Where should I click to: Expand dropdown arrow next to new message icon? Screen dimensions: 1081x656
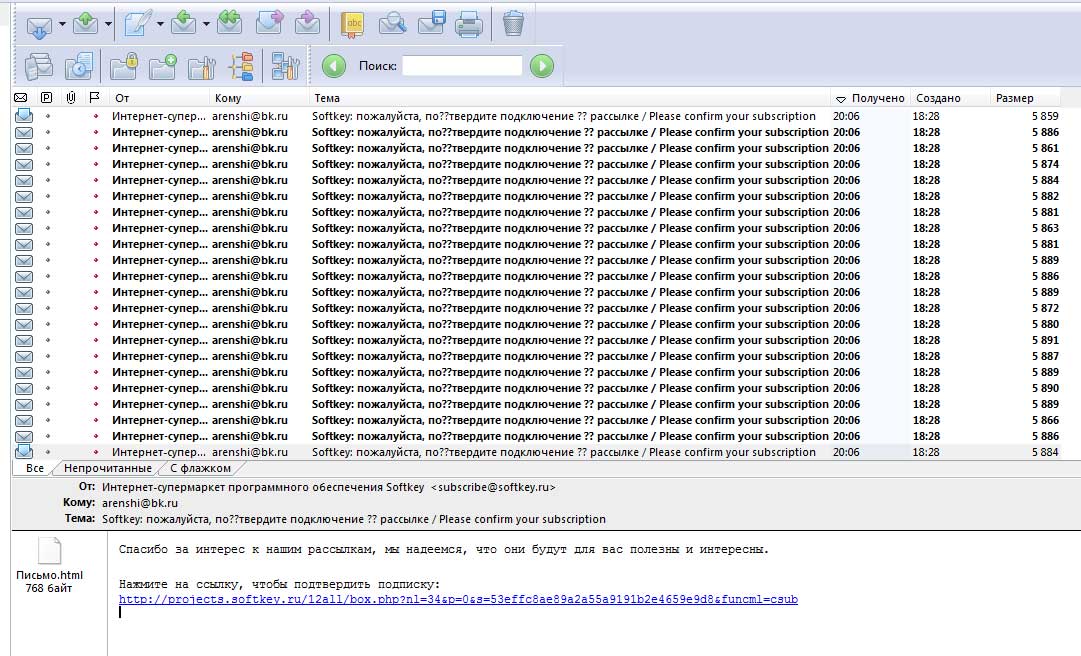(159, 24)
